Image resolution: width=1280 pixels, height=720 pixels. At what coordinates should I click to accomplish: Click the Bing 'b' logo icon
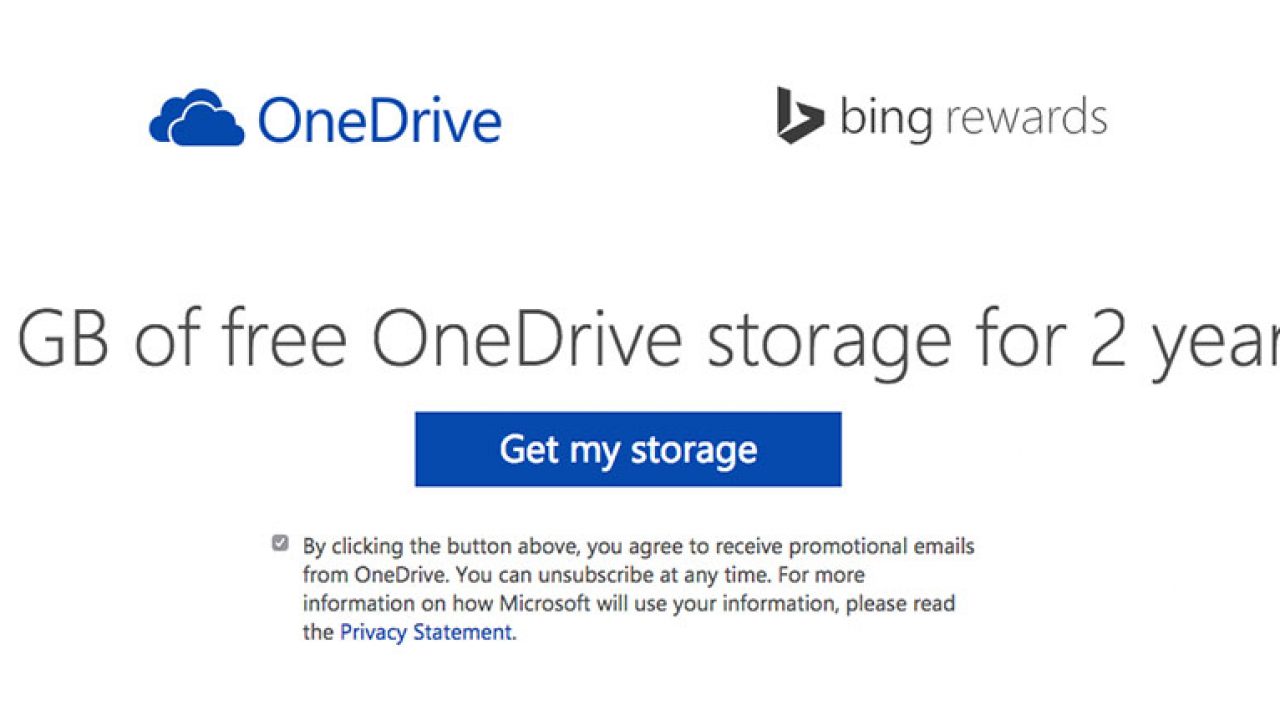[799, 116]
